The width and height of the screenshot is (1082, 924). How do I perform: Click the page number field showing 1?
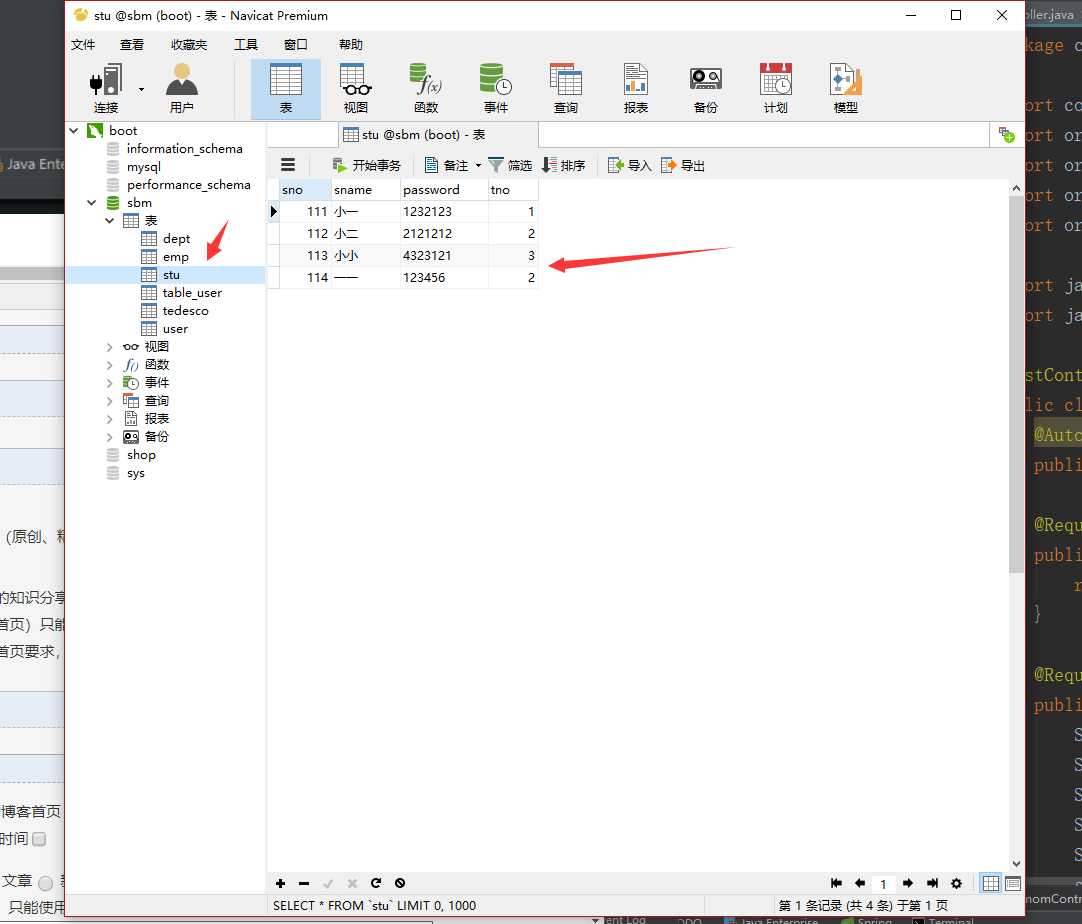coord(883,884)
